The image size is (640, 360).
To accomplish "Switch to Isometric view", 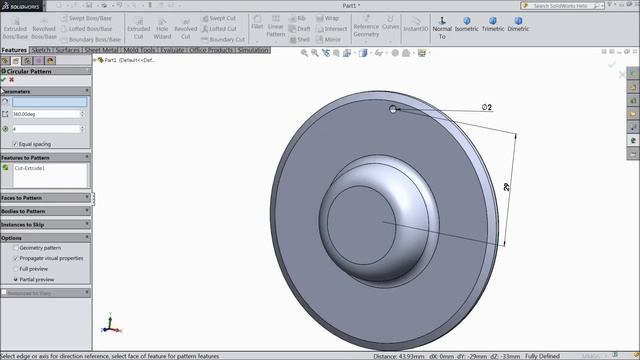I will pyautogui.click(x=467, y=24).
